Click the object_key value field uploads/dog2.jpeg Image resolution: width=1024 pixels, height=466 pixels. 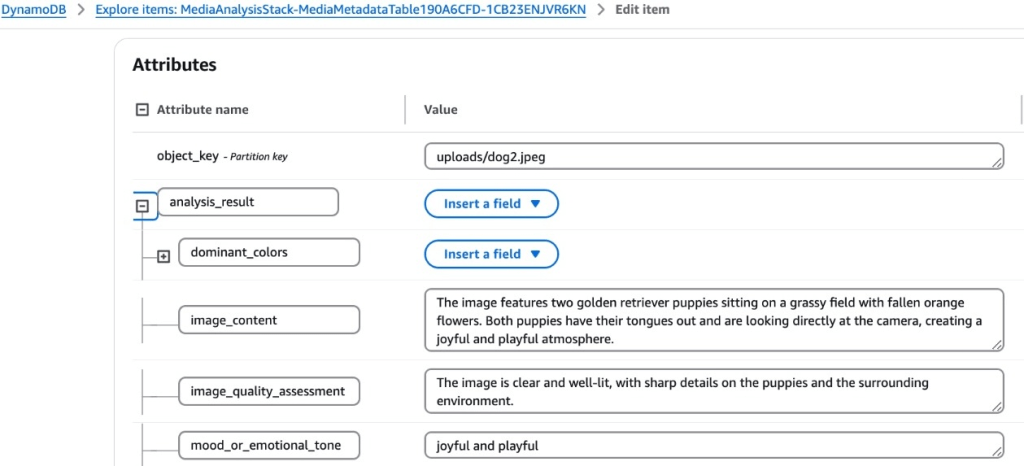713,157
